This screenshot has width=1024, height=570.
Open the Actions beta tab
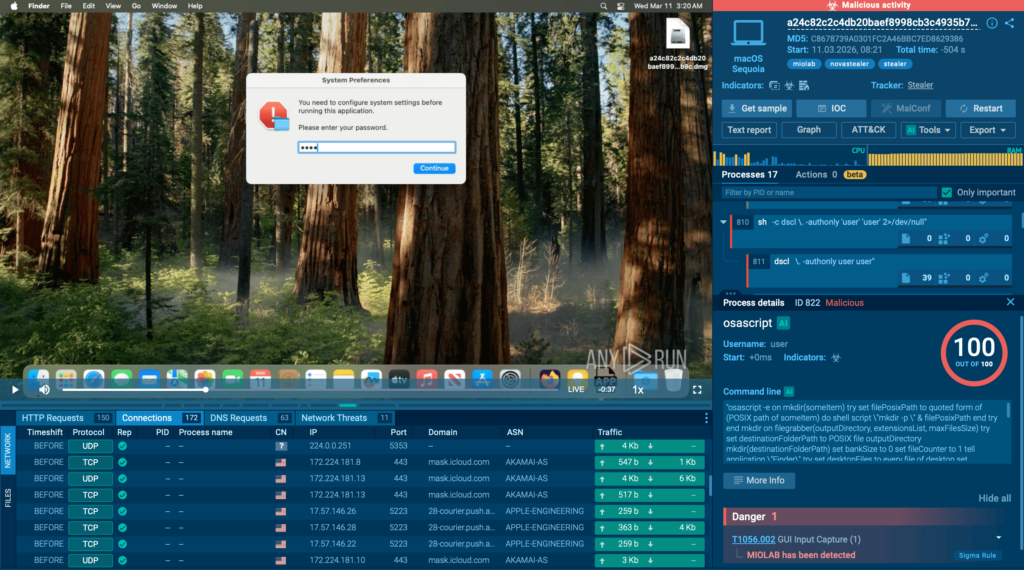click(x=830, y=174)
